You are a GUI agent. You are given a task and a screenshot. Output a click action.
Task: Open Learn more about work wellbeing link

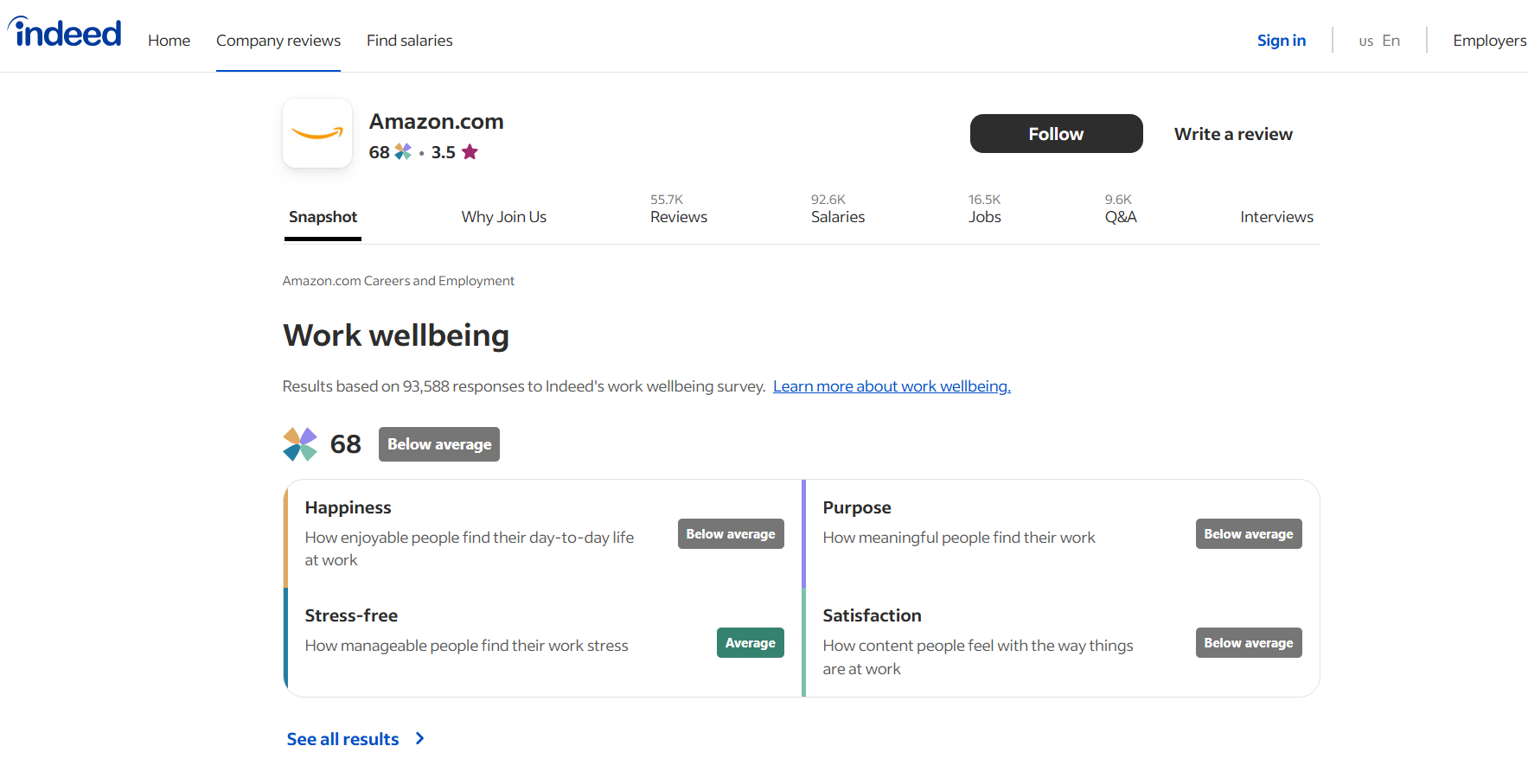coord(892,386)
